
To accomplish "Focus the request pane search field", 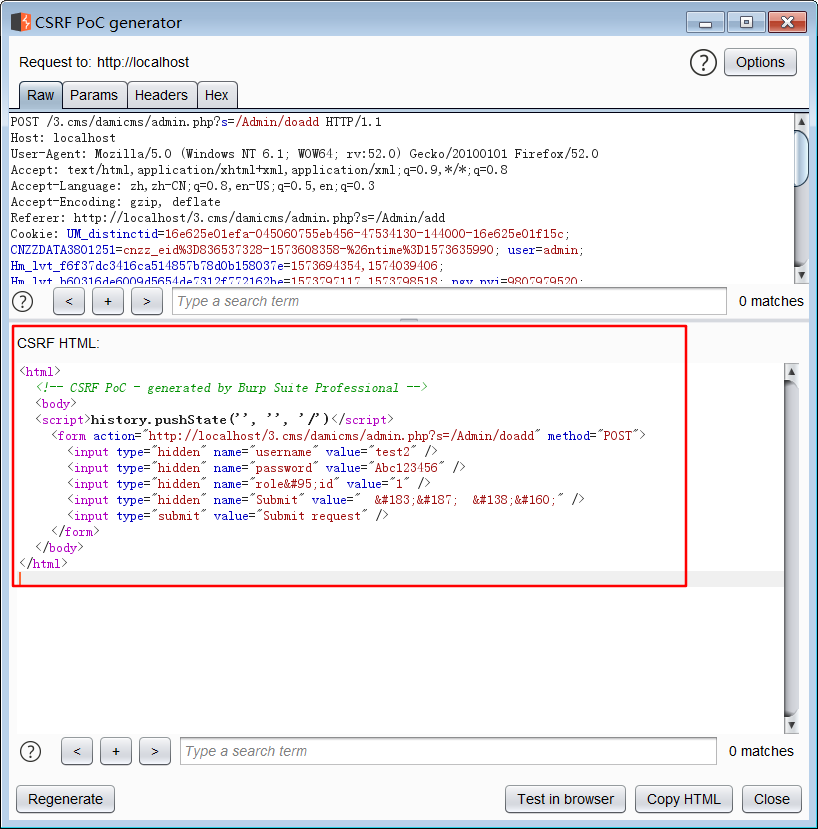I will click(x=449, y=301).
